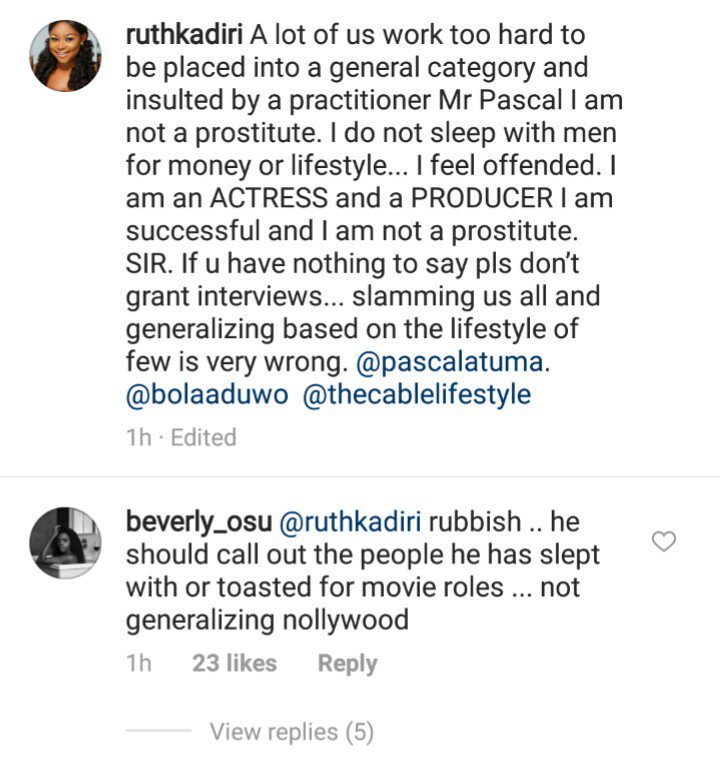Screen dimensions: 720x771
Task: Open ruthkadiri's profile picture
Action: (x=66, y=54)
